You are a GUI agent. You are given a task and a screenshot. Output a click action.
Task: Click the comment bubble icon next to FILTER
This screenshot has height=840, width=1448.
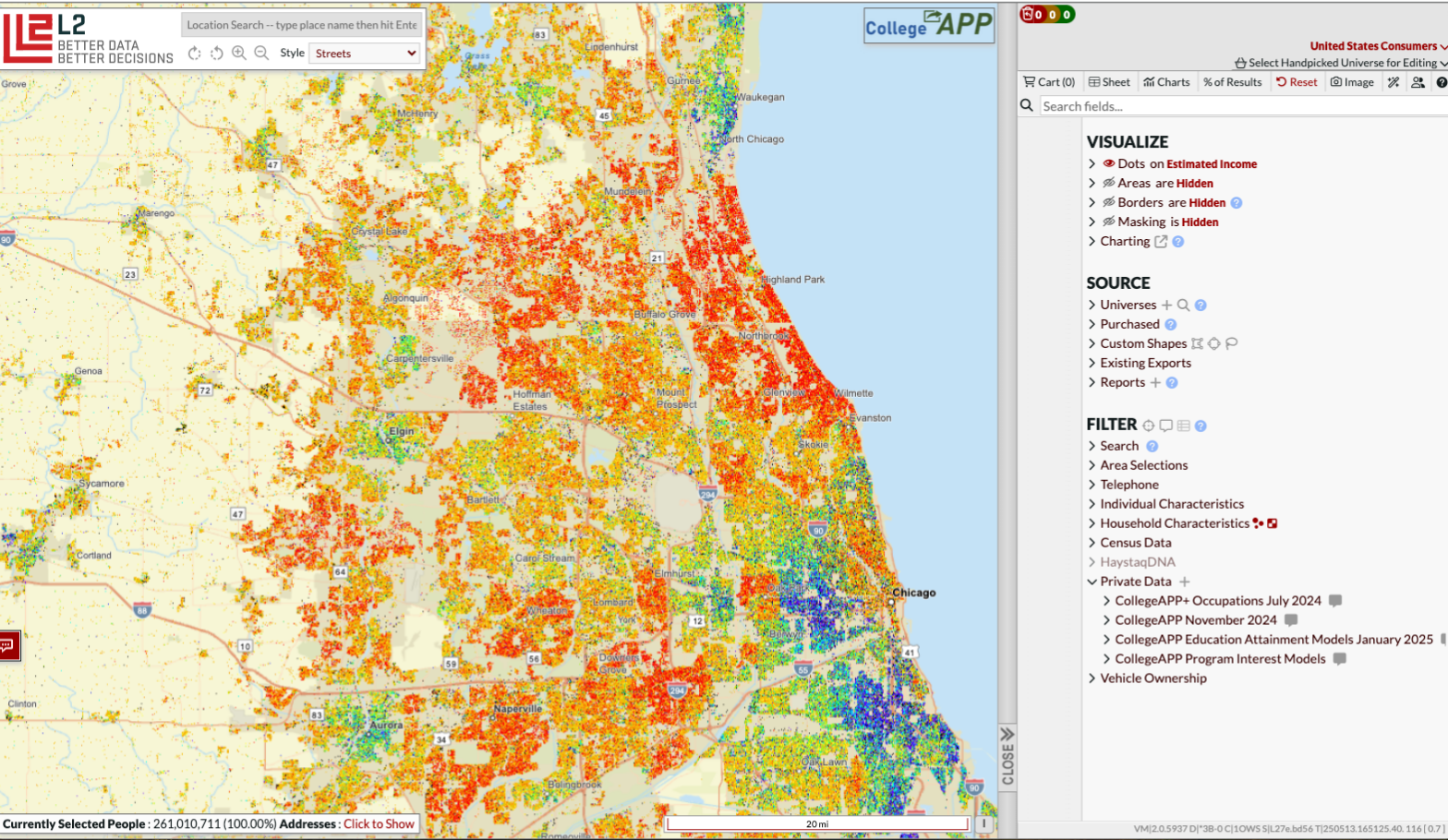tap(1166, 426)
